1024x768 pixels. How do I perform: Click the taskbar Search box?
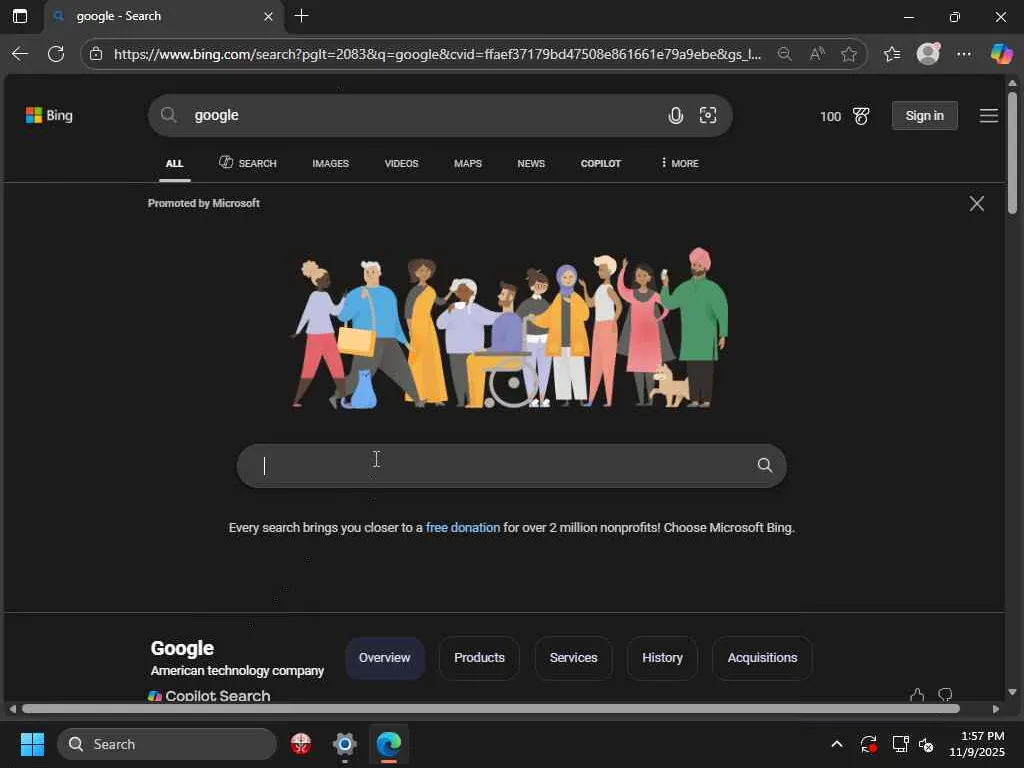[x=167, y=744]
